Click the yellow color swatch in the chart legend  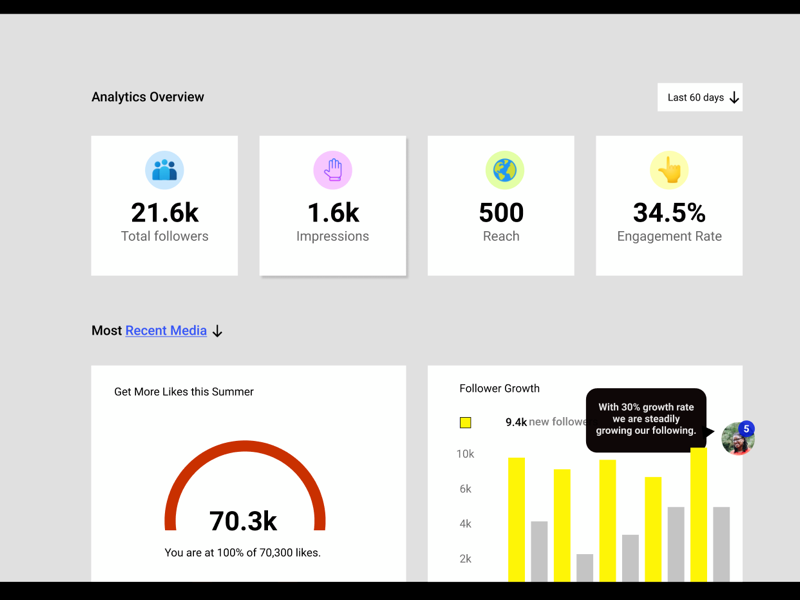pyautogui.click(x=465, y=422)
